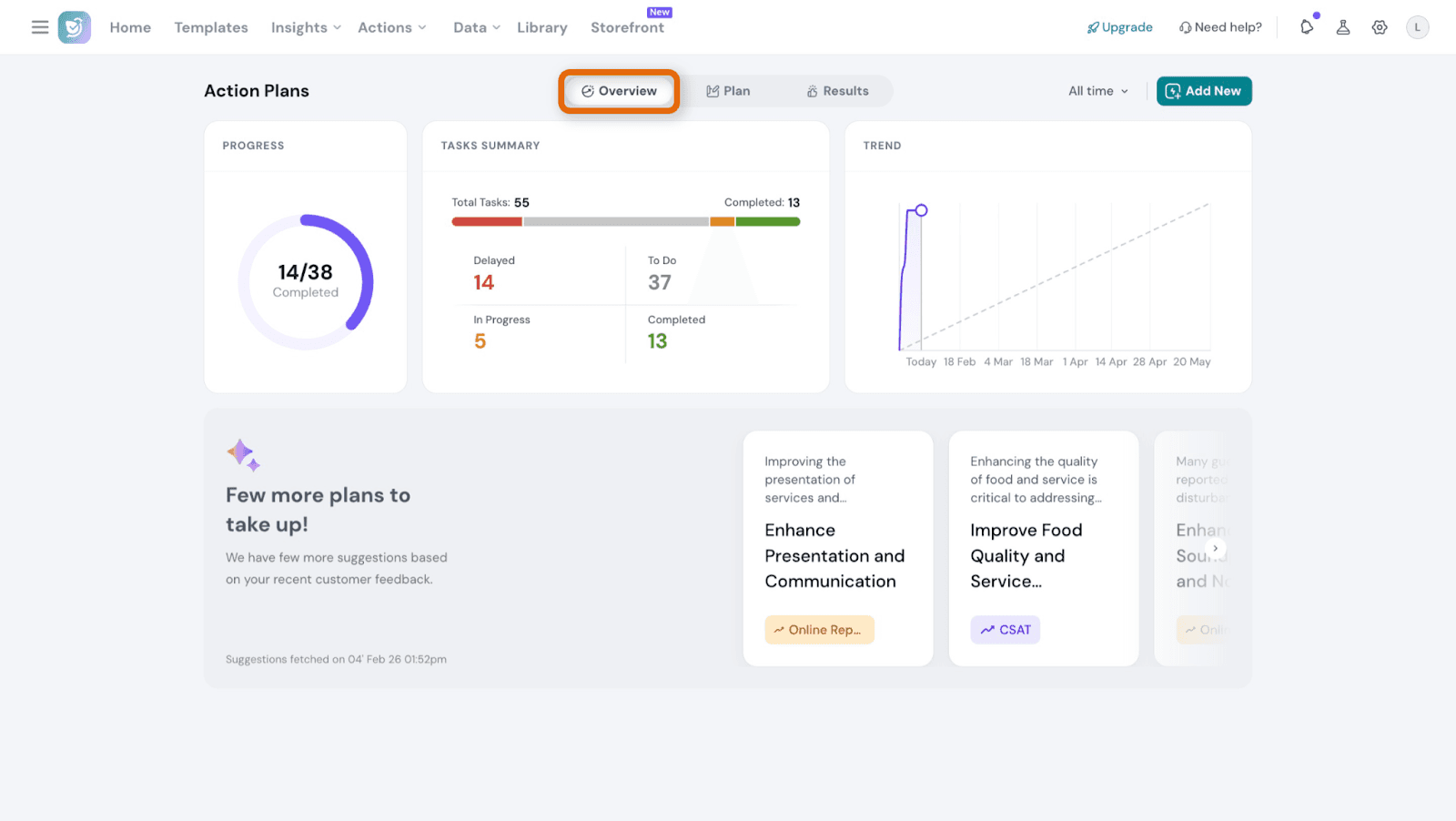Click the app logo icon

click(x=75, y=27)
